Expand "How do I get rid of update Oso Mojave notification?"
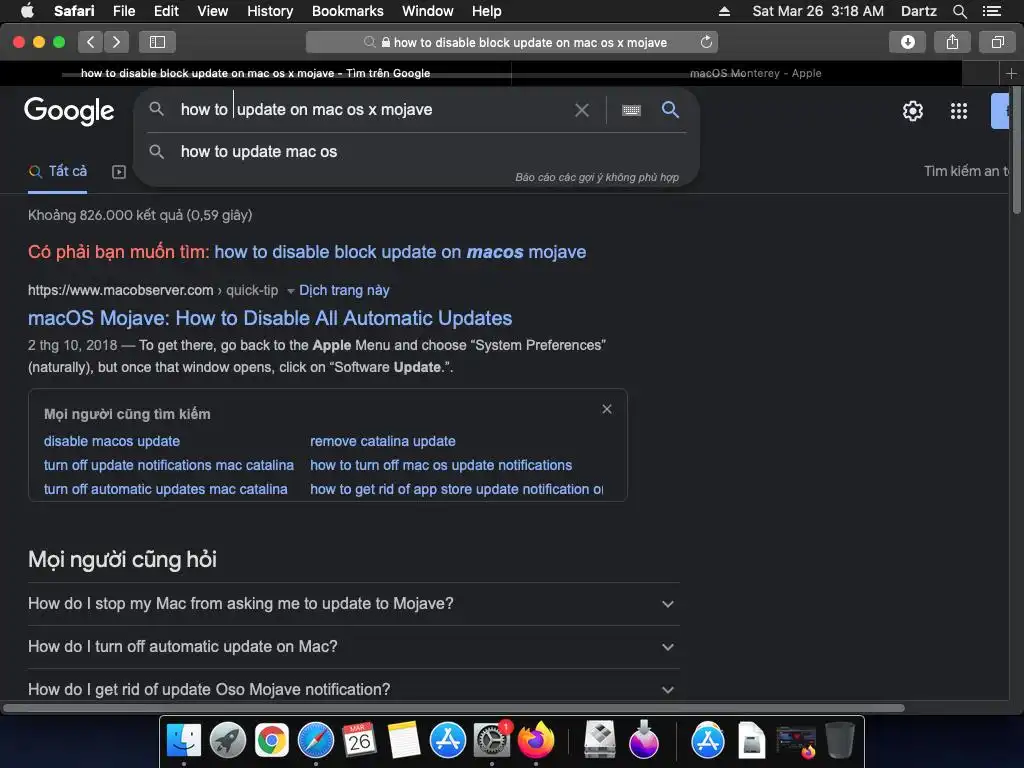 click(353, 690)
